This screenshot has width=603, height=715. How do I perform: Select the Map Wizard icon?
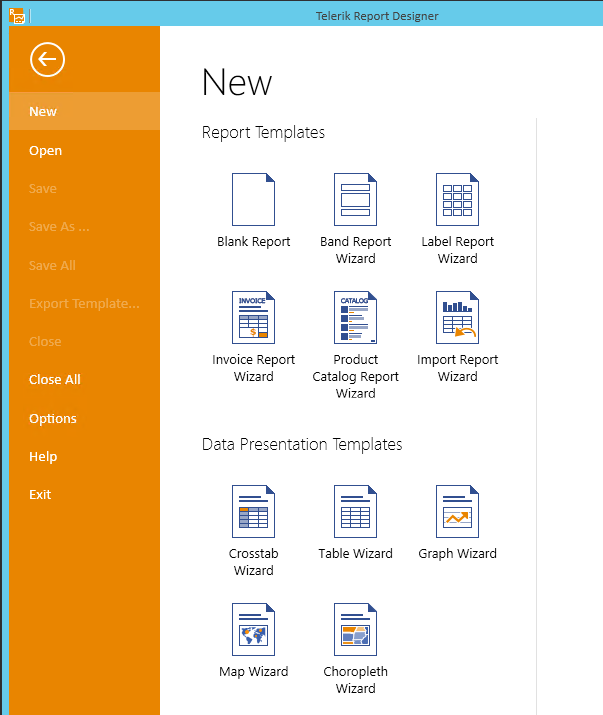pos(253,630)
